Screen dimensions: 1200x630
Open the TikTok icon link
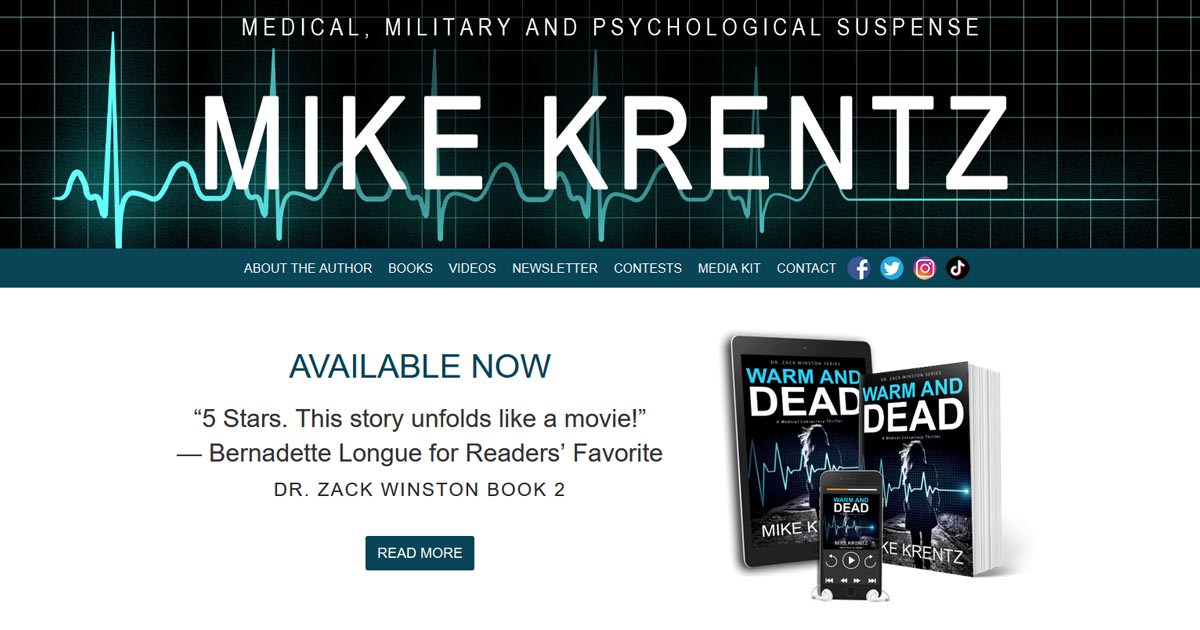point(958,268)
